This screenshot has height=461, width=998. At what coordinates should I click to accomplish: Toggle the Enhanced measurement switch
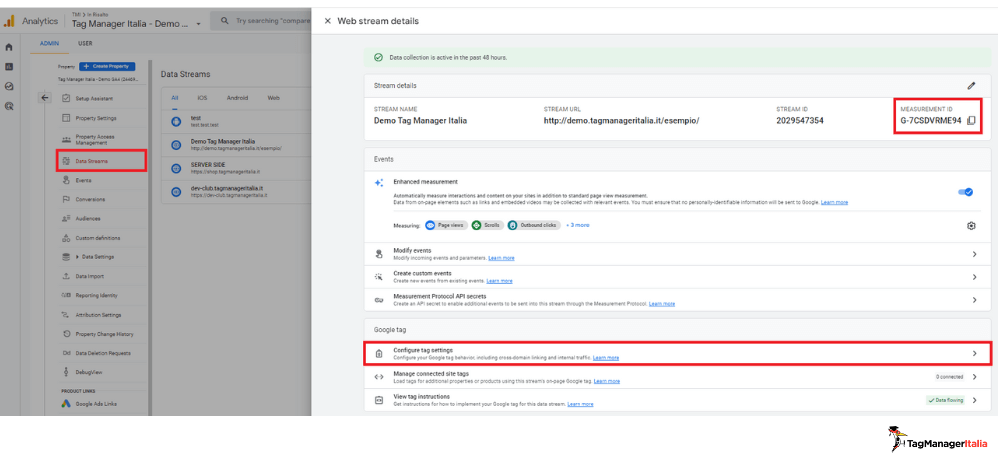coord(966,192)
